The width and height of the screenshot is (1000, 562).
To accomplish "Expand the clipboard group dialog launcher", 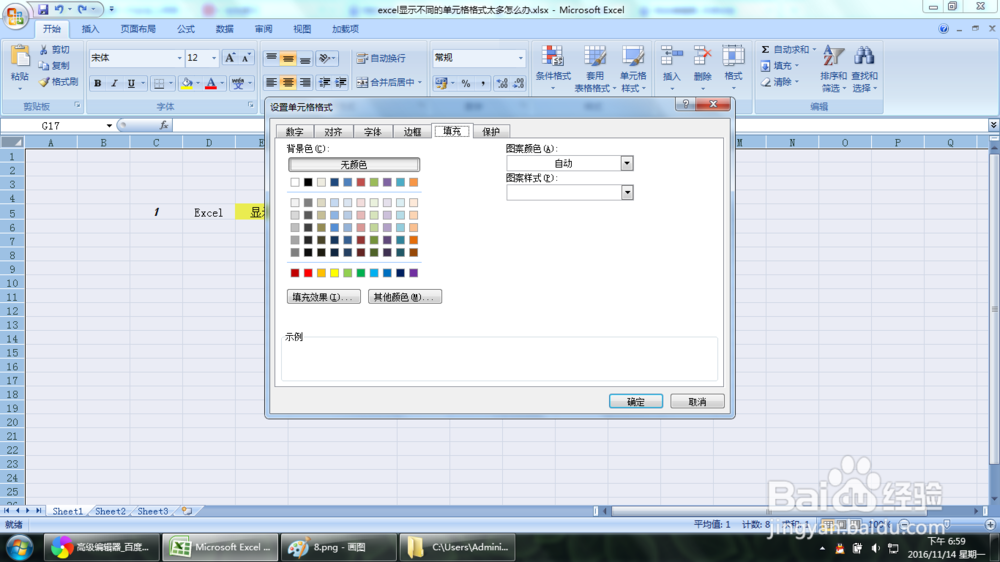I will [77, 105].
